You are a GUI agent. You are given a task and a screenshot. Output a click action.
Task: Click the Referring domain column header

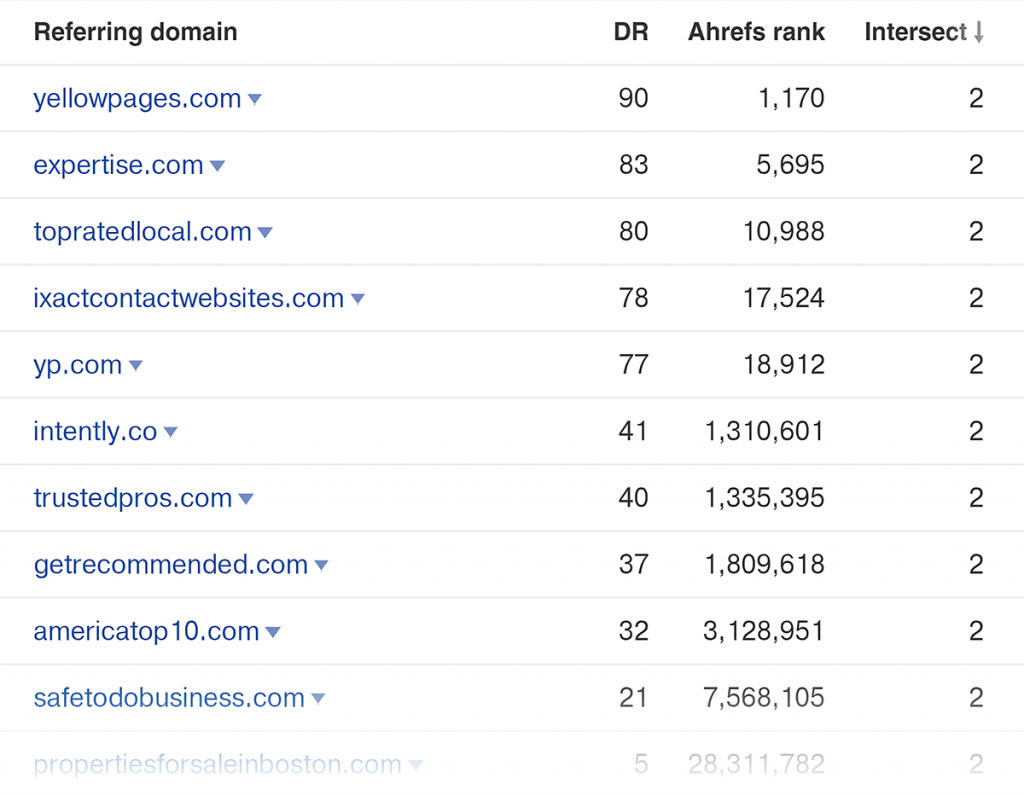[x=135, y=32]
